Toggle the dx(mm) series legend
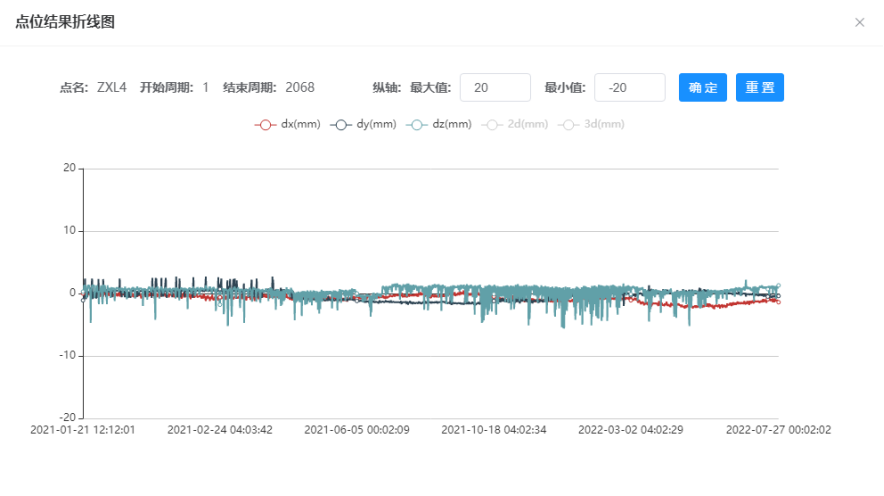Screen dimensions: 884x496 click(x=288, y=125)
